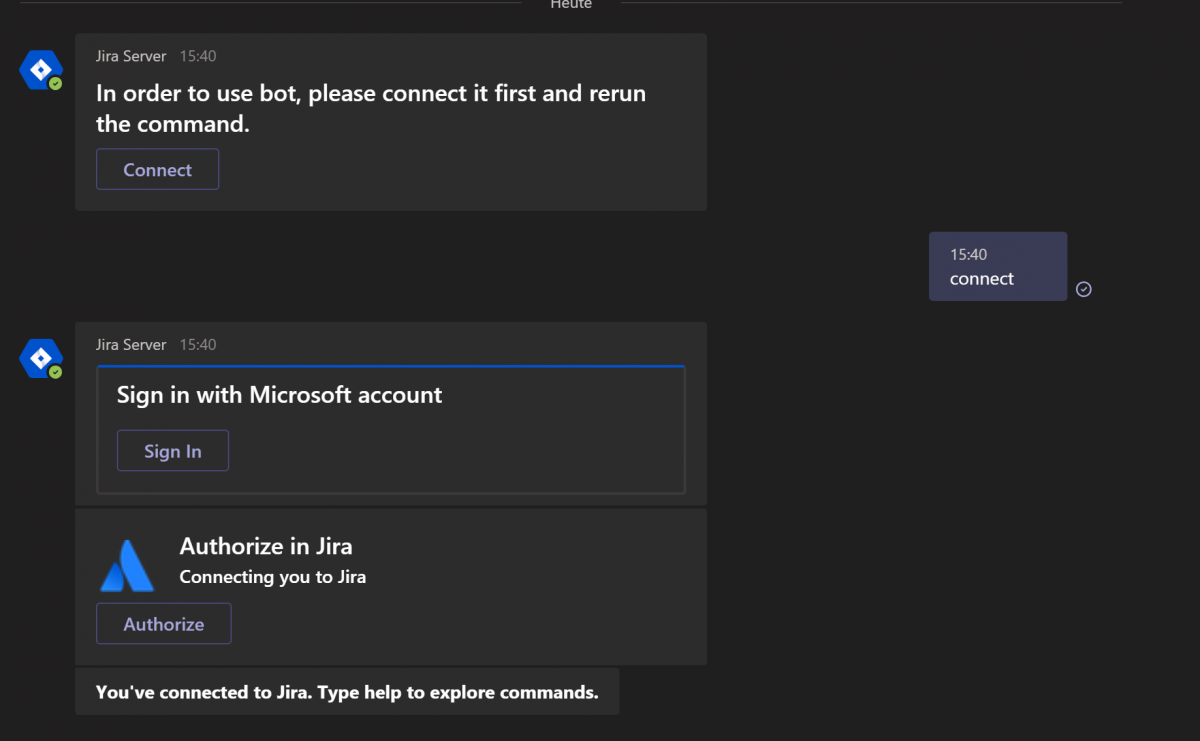
Task: Click the "Connecting you to Jira" subtitle
Action: pyautogui.click(x=273, y=577)
